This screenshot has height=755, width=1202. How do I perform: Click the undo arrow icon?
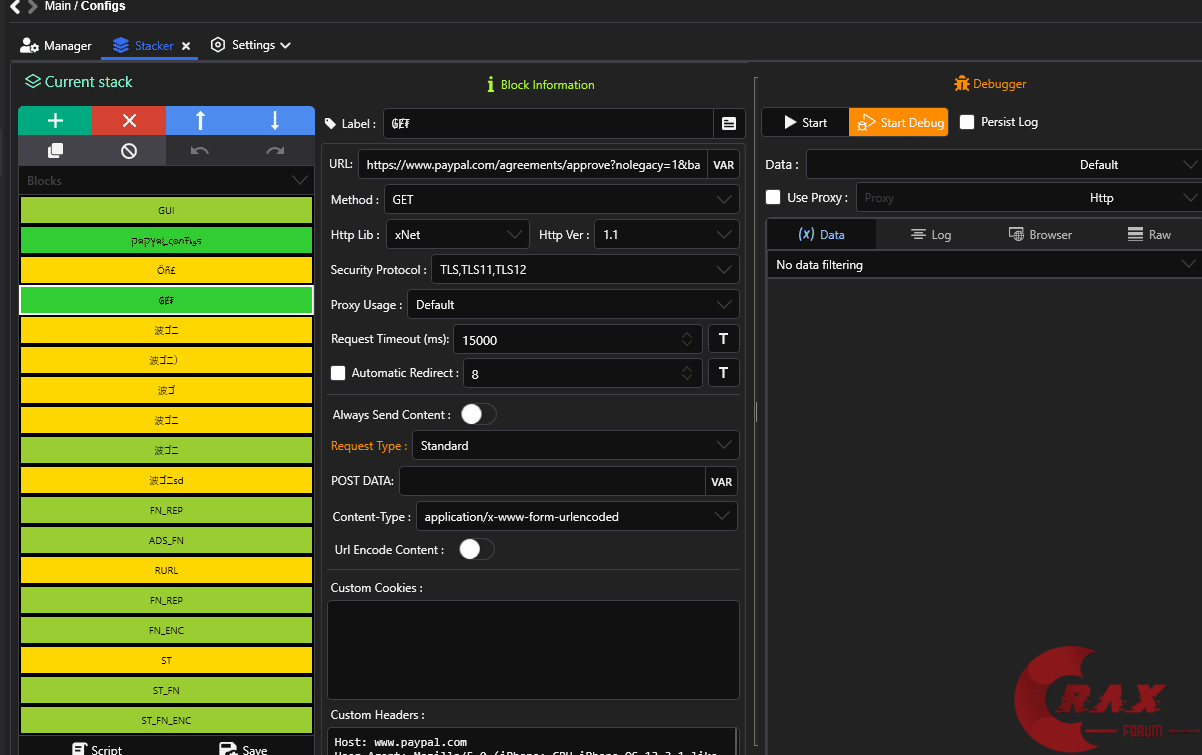(201, 151)
